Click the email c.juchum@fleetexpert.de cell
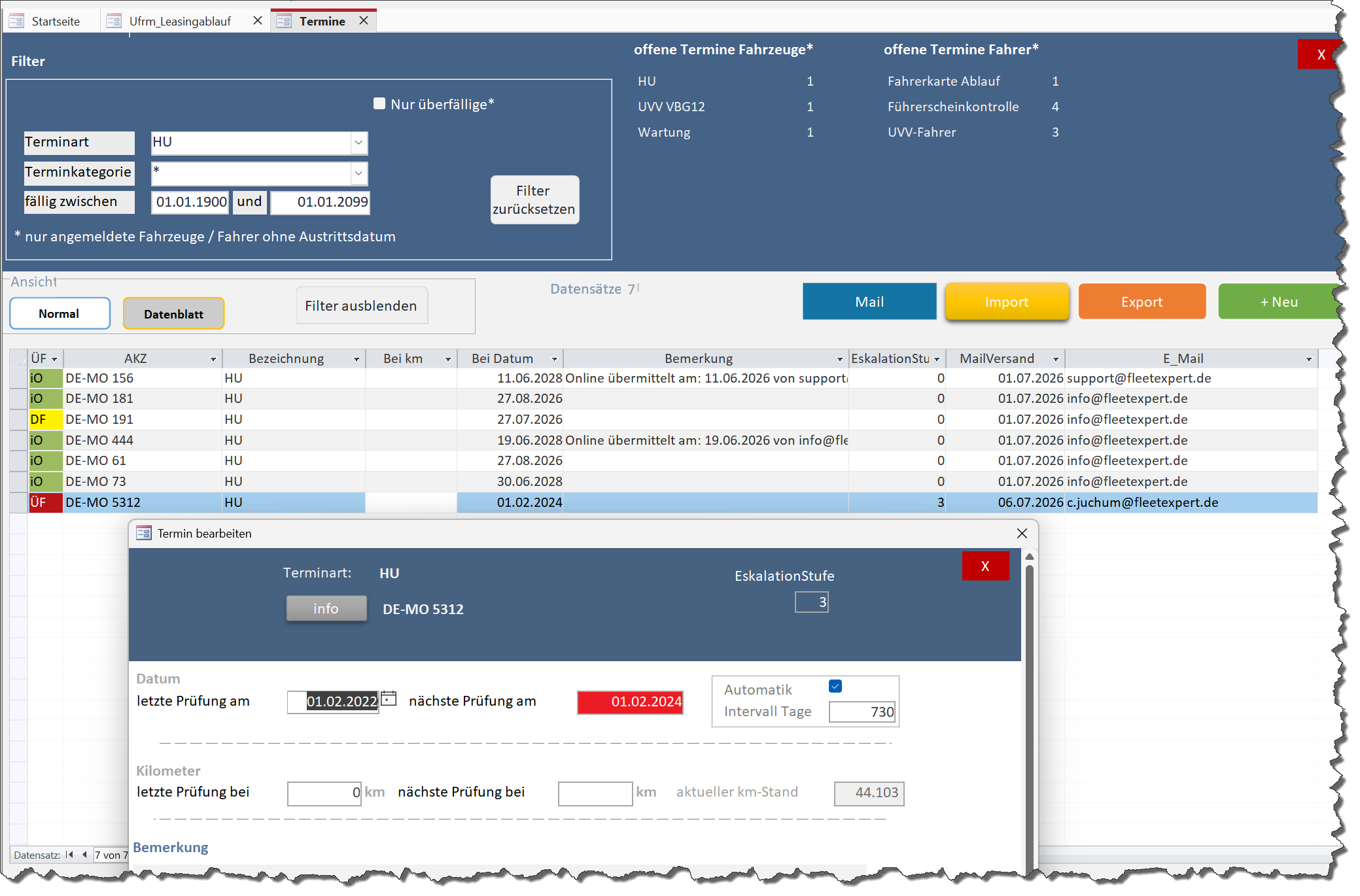The height and width of the screenshot is (896, 1360). 1191,502
